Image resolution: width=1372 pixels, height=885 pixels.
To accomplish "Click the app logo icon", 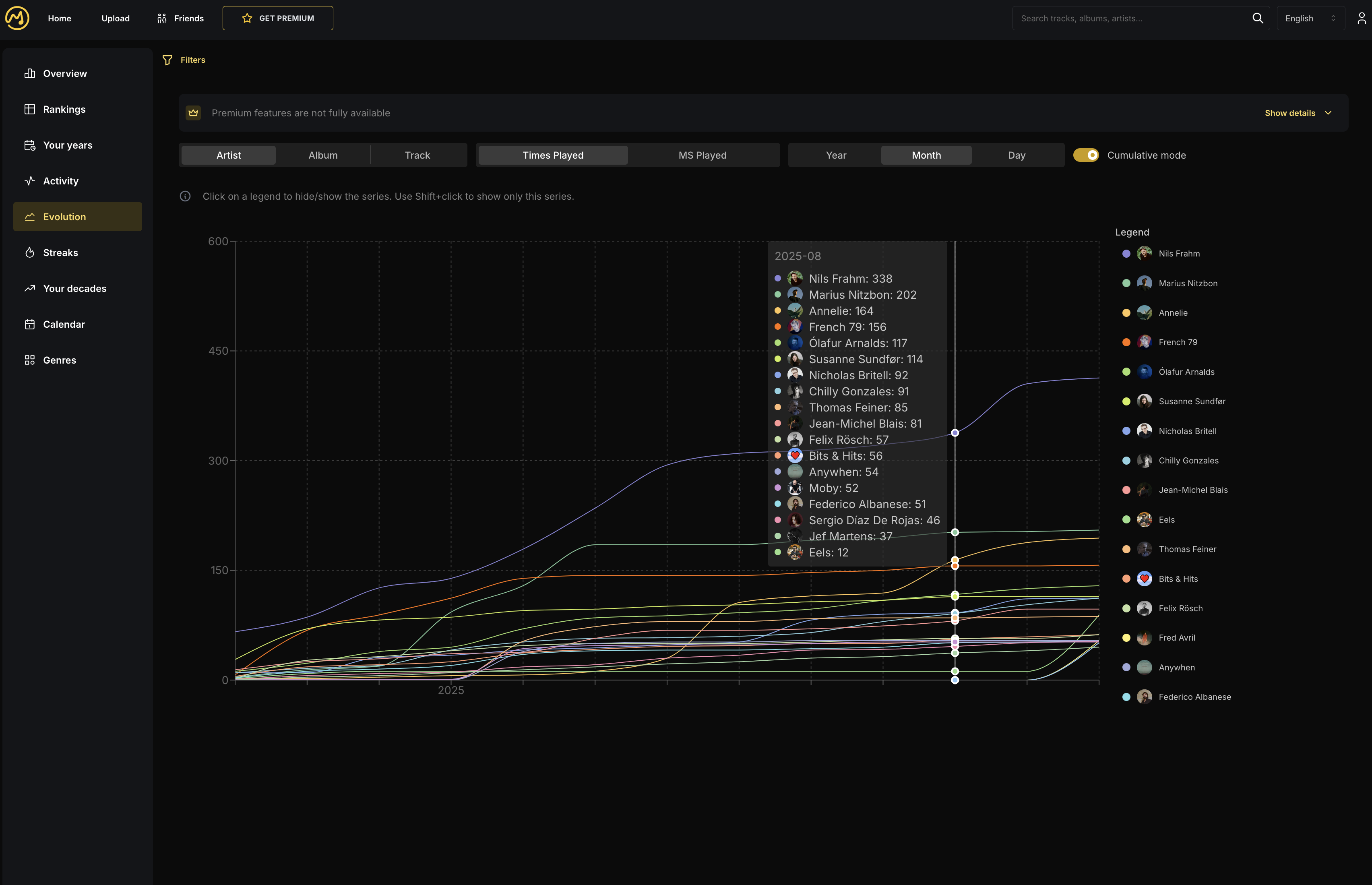I will (17, 18).
